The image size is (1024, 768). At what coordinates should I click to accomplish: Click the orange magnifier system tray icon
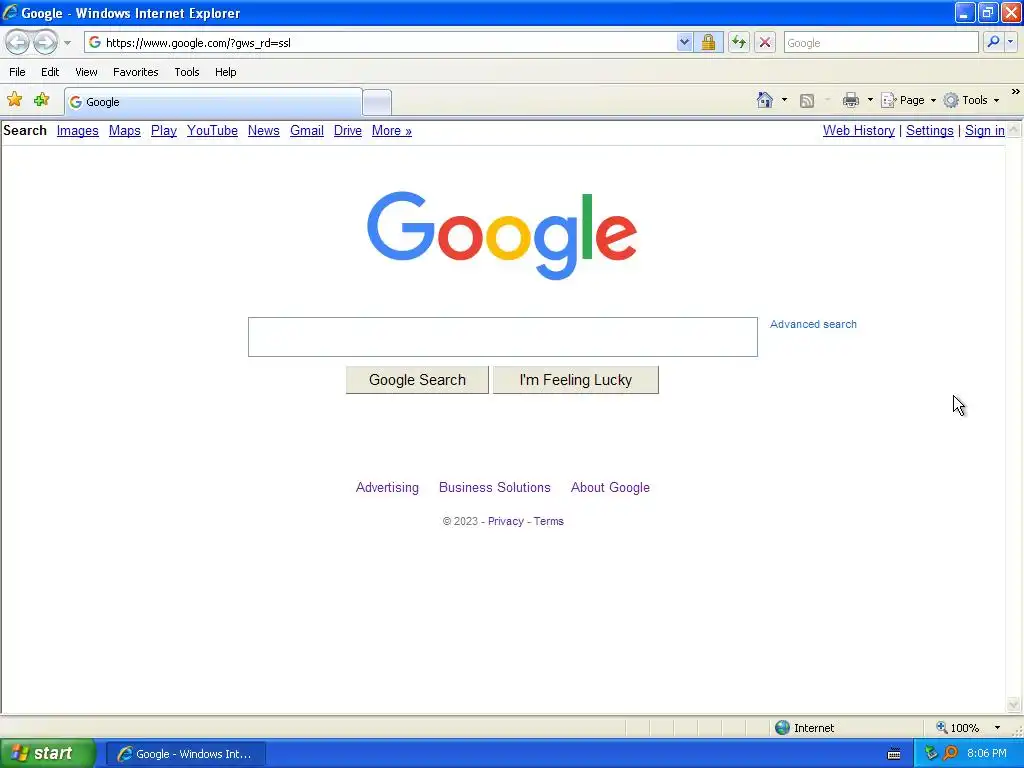pyautogui.click(x=950, y=754)
